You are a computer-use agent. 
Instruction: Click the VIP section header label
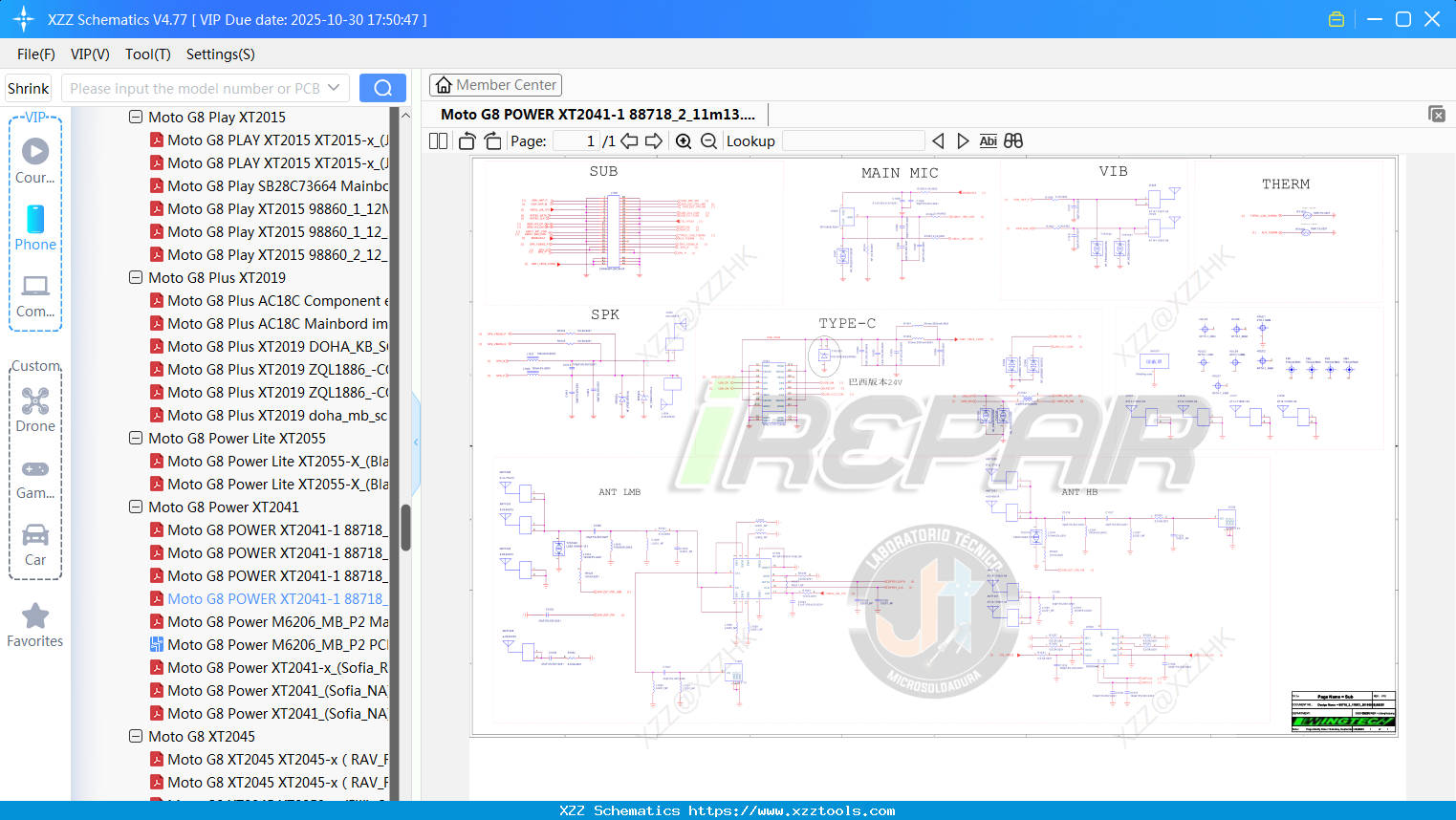[x=35, y=118]
